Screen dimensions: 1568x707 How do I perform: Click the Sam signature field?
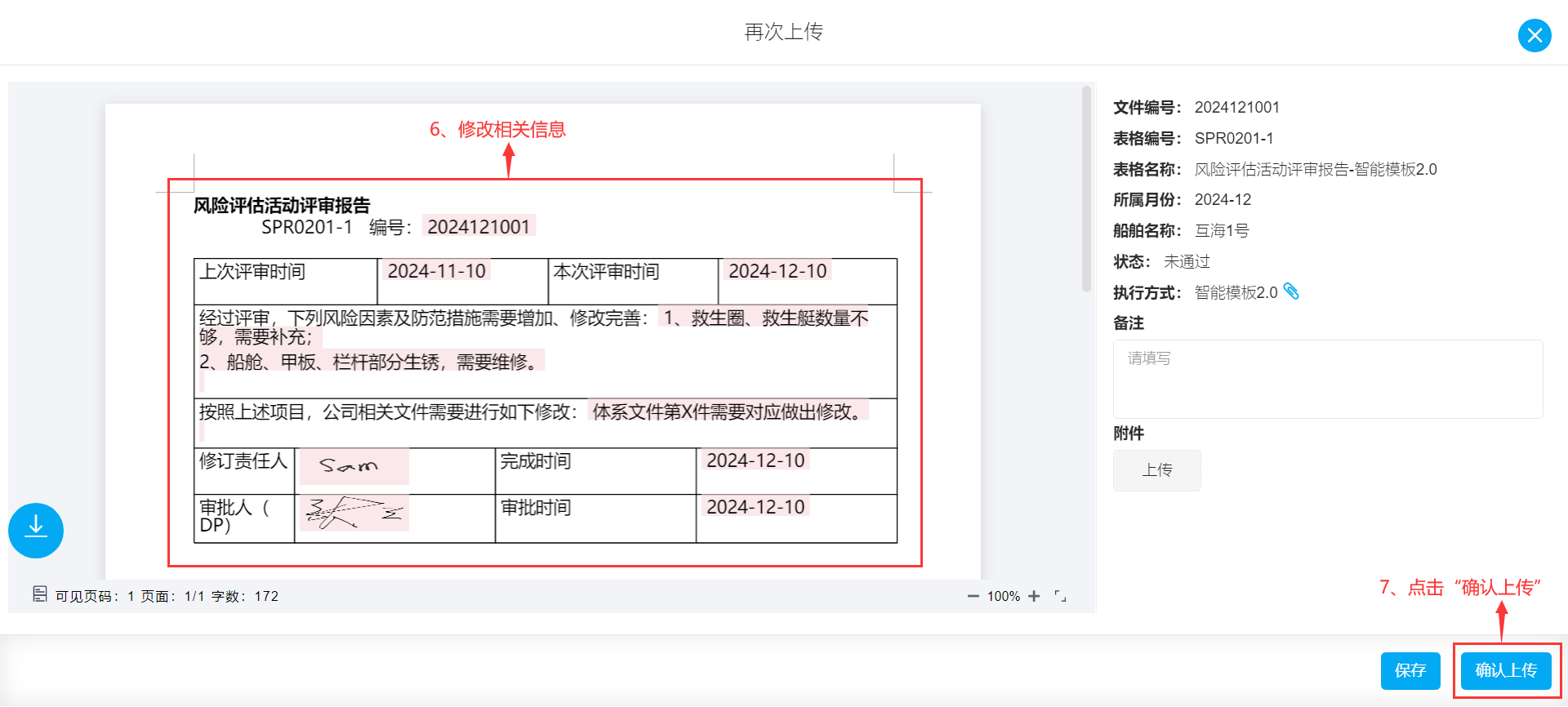pyautogui.click(x=354, y=466)
